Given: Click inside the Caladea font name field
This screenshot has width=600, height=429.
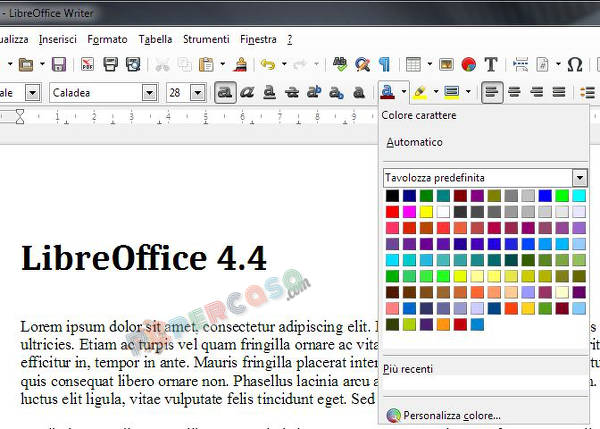Looking at the screenshot, I should coord(96,93).
